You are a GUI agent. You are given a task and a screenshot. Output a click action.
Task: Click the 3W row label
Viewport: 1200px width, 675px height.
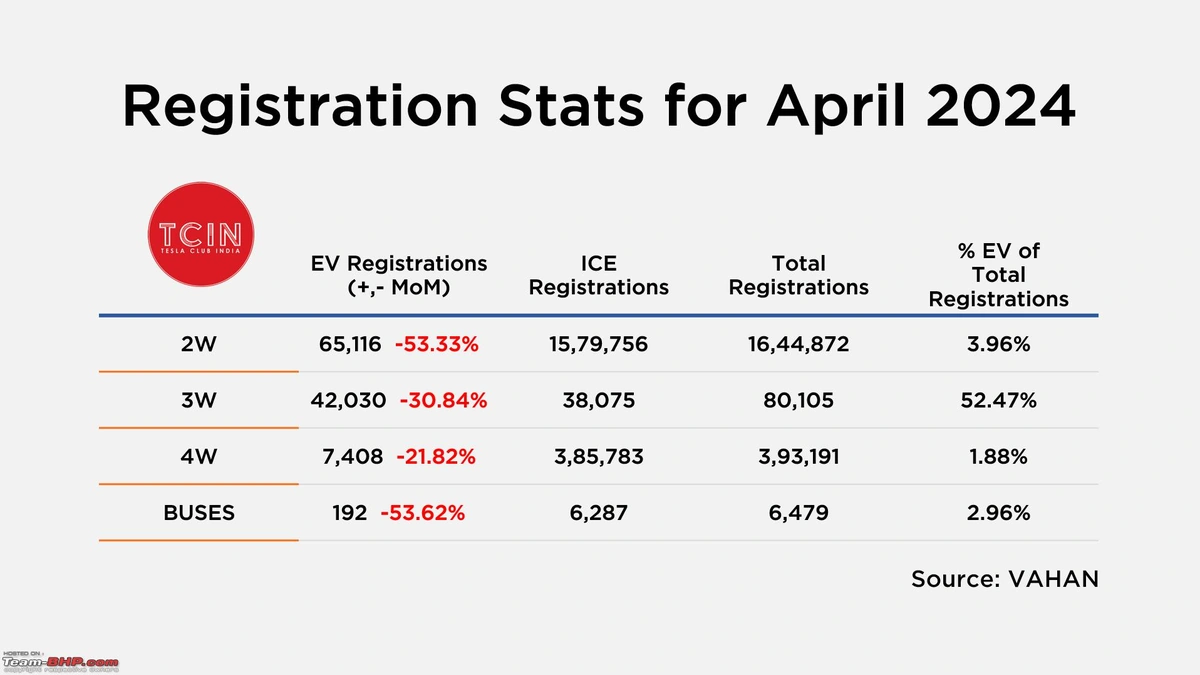[x=199, y=401]
